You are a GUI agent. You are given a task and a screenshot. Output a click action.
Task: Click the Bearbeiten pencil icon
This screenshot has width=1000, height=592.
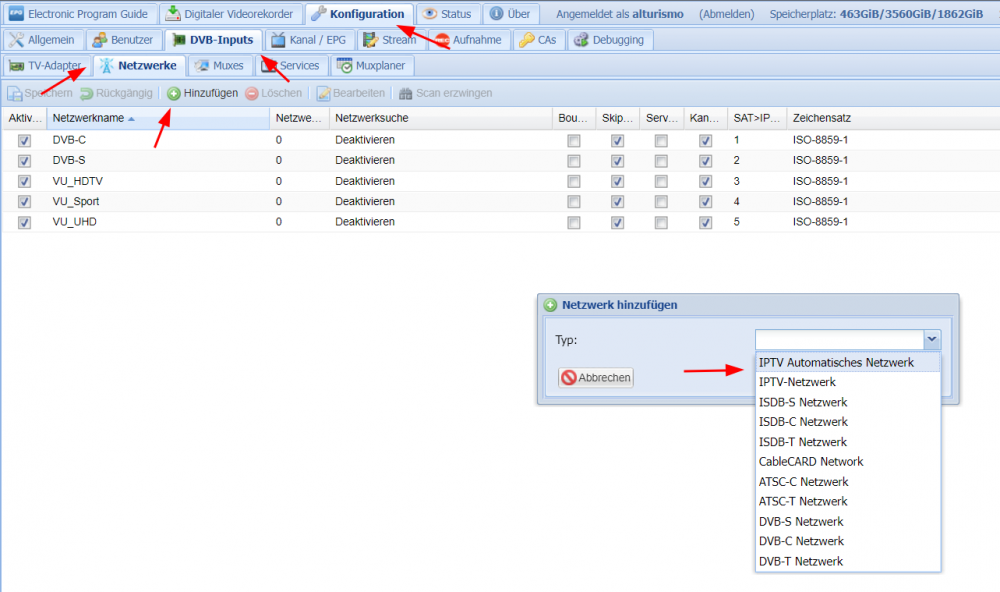(x=323, y=94)
